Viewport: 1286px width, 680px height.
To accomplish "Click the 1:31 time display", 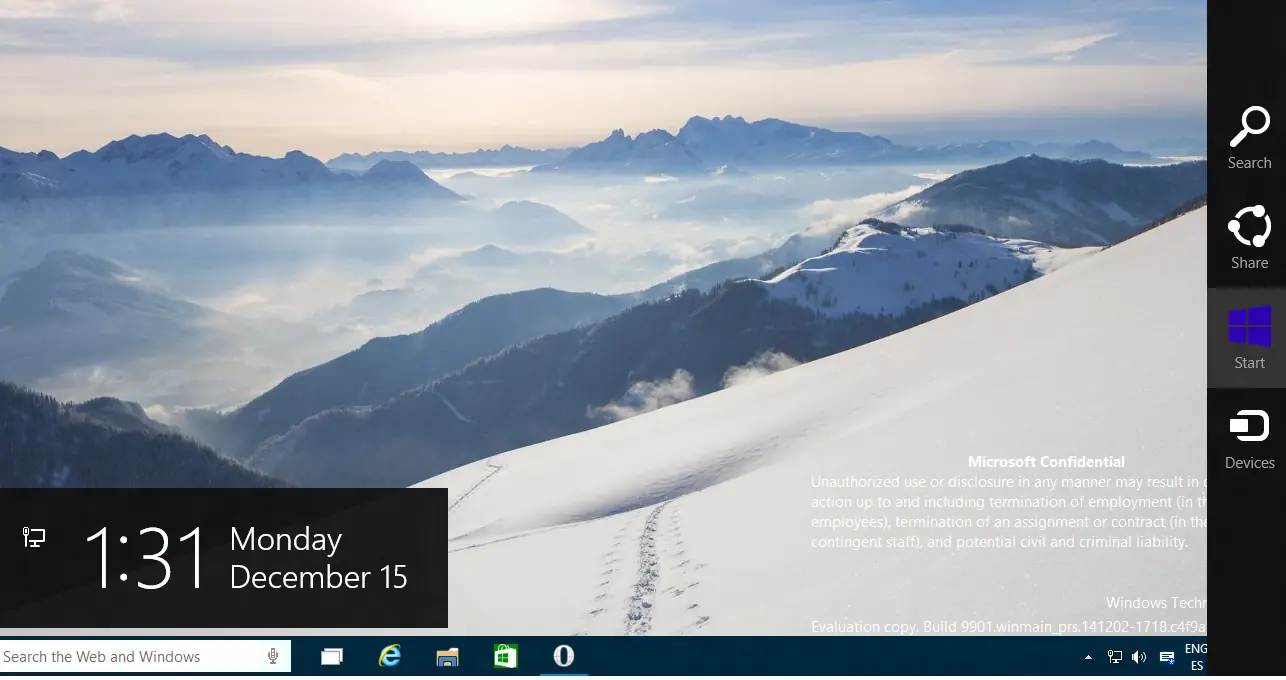I will point(146,558).
